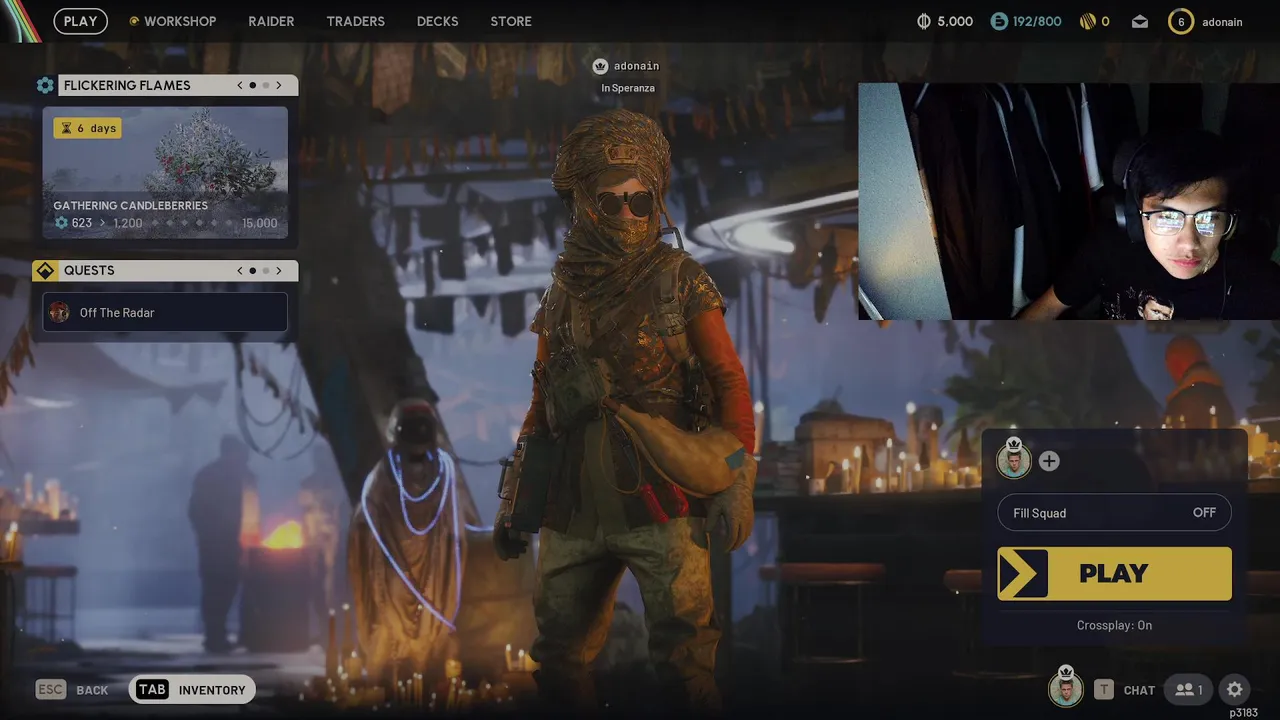
Task: Click the Quests header diamond icon
Action: coord(45,270)
